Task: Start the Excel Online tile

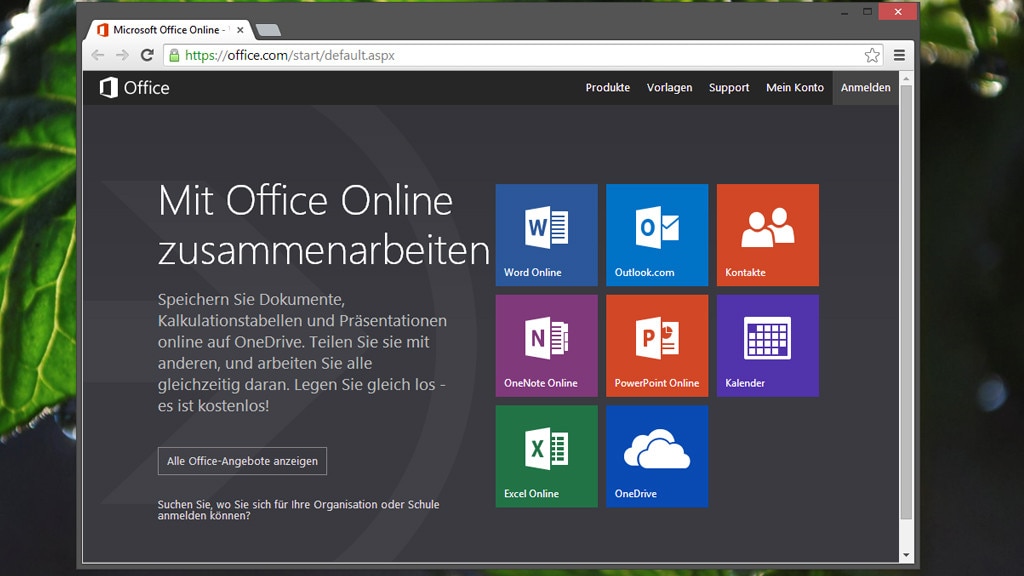Action: tap(546, 456)
